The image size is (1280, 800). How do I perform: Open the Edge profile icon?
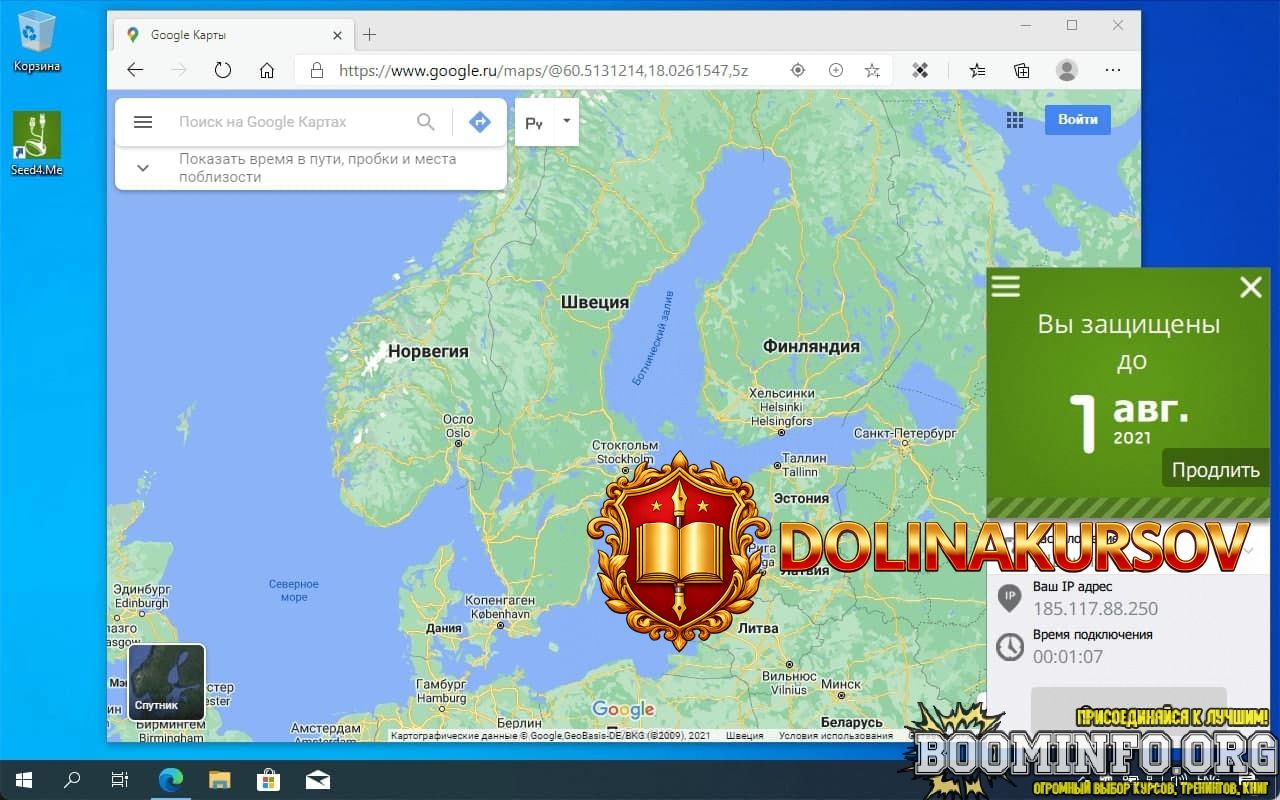pyautogui.click(x=1066, y=70)
